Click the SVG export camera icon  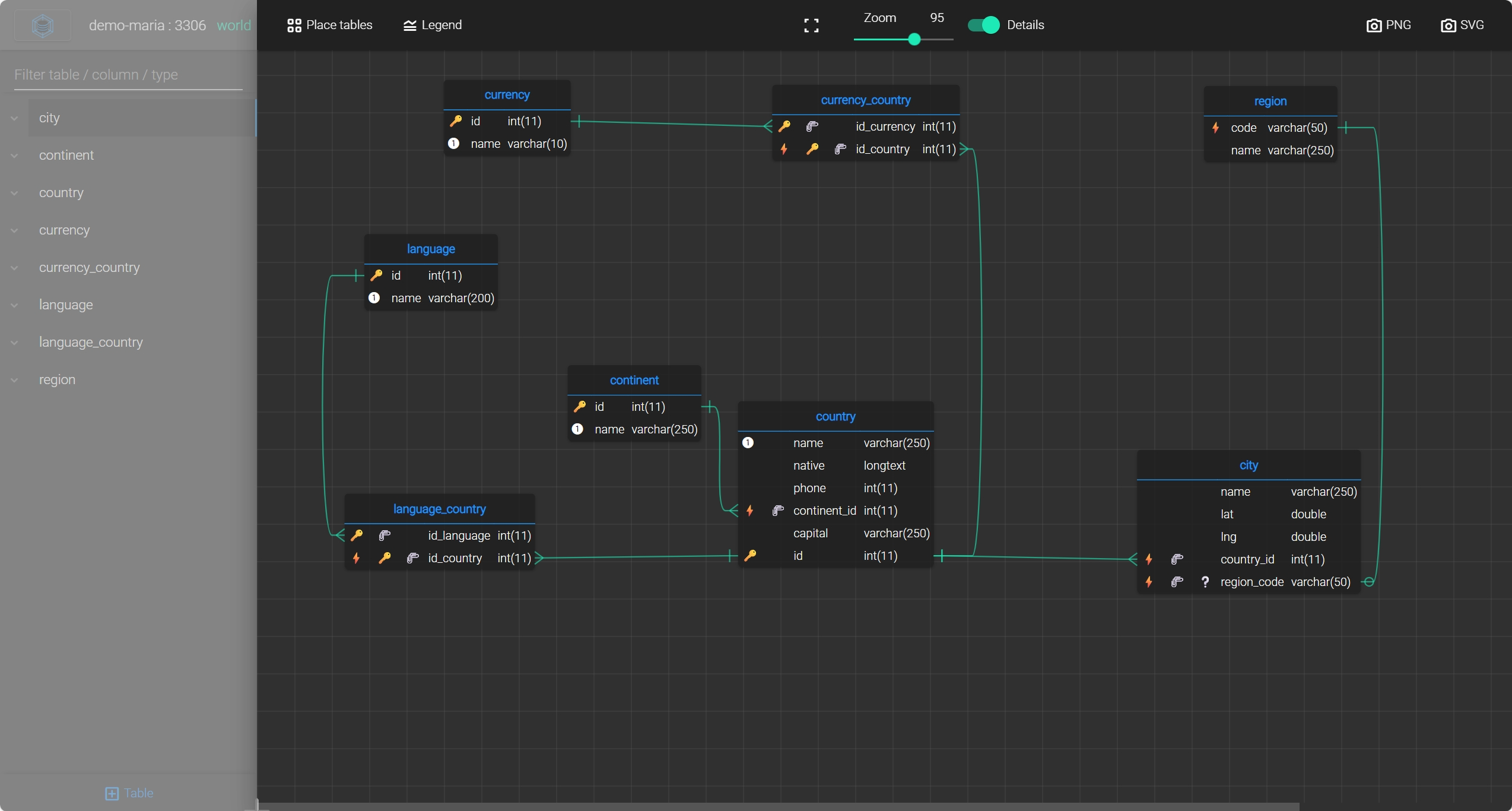click(1448, 26)
